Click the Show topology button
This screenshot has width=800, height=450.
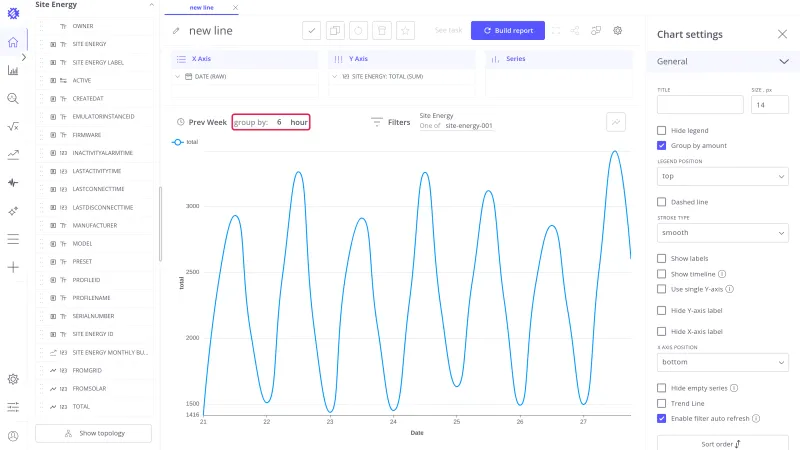93,433
